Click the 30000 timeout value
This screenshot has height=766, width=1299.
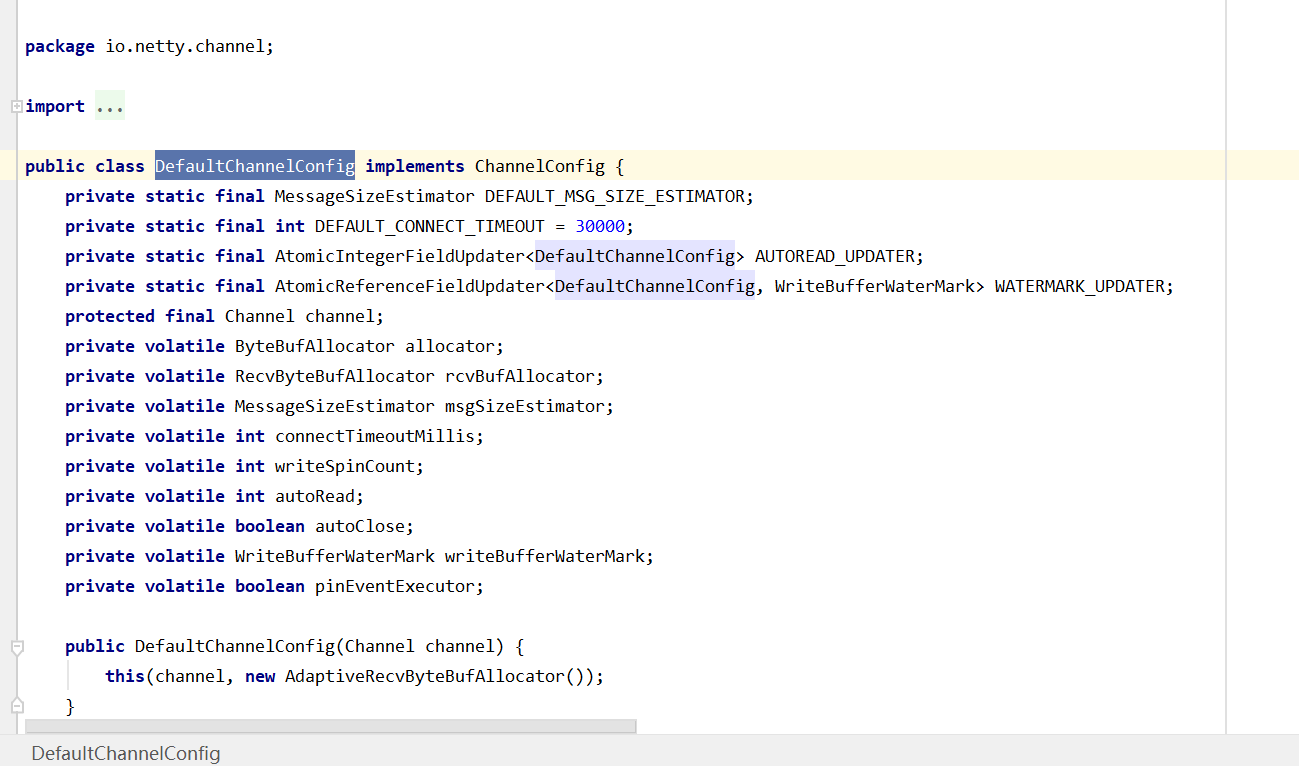(600, 226)
